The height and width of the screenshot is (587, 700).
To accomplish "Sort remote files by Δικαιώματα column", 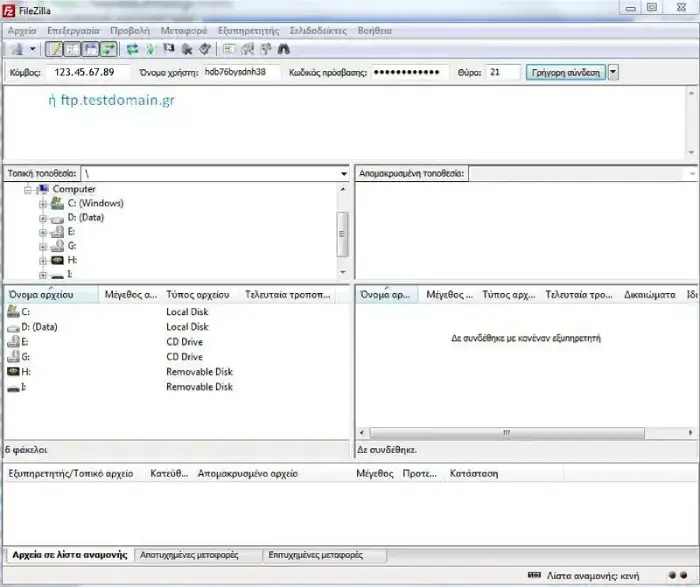I will point(650,295).
